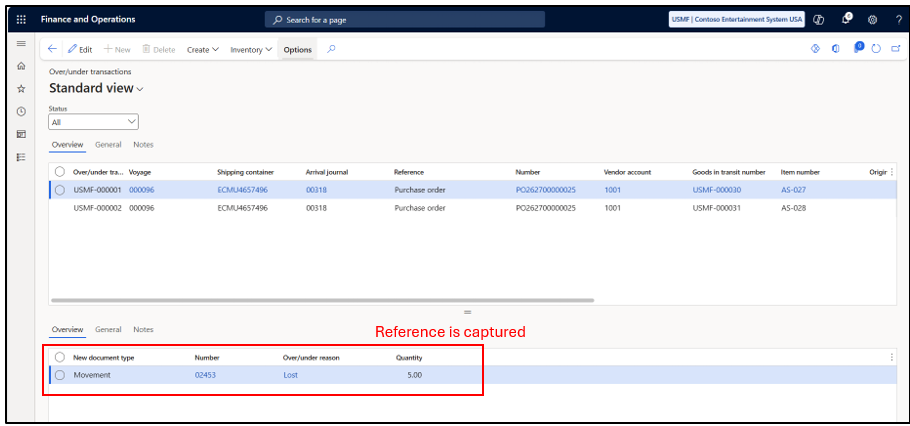The height and width of the screenshot is (426, 910).
Task: Select the Movement row radio button
Action: (60, 375)
